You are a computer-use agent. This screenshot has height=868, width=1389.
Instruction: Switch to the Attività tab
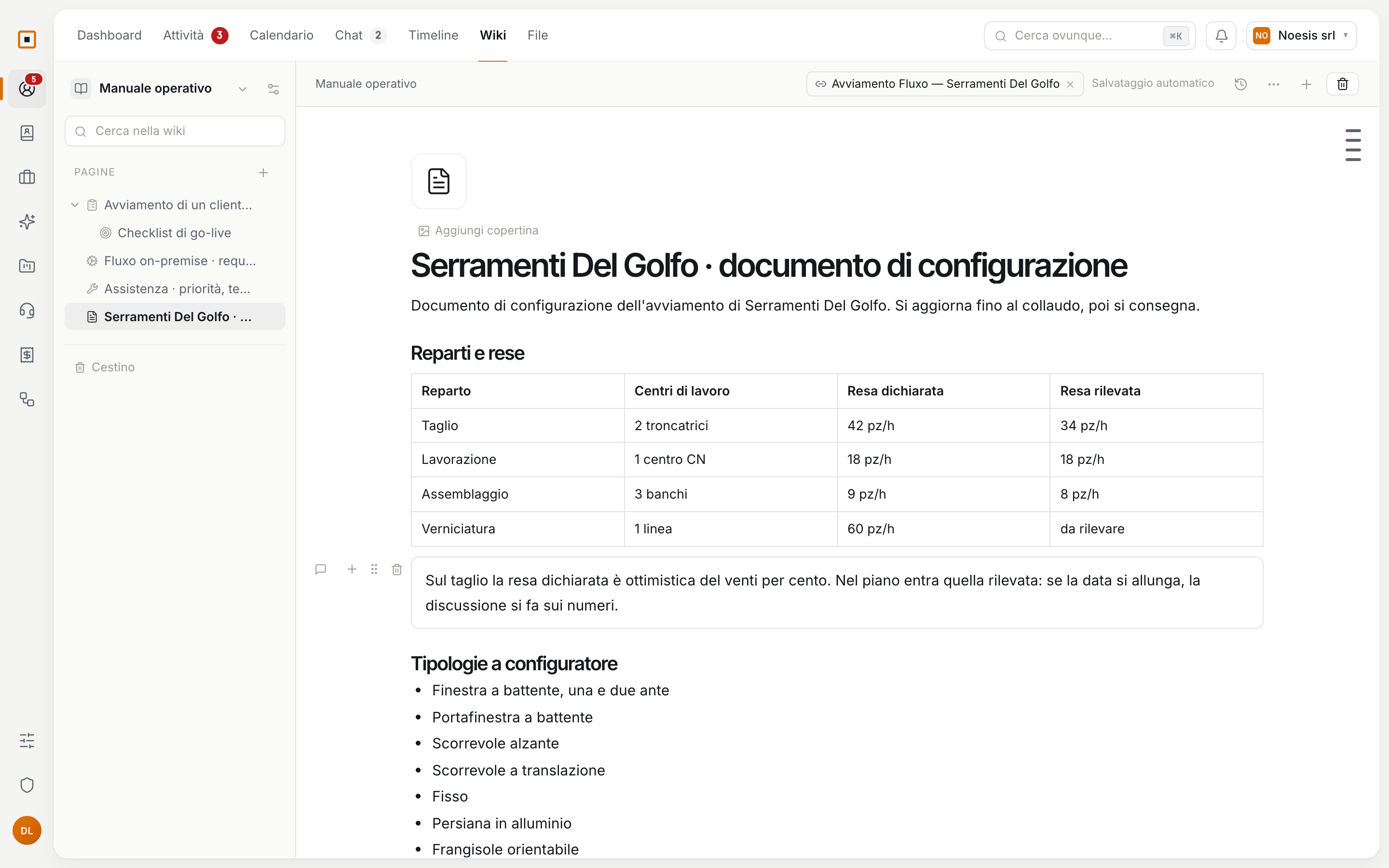coord(195,36)
